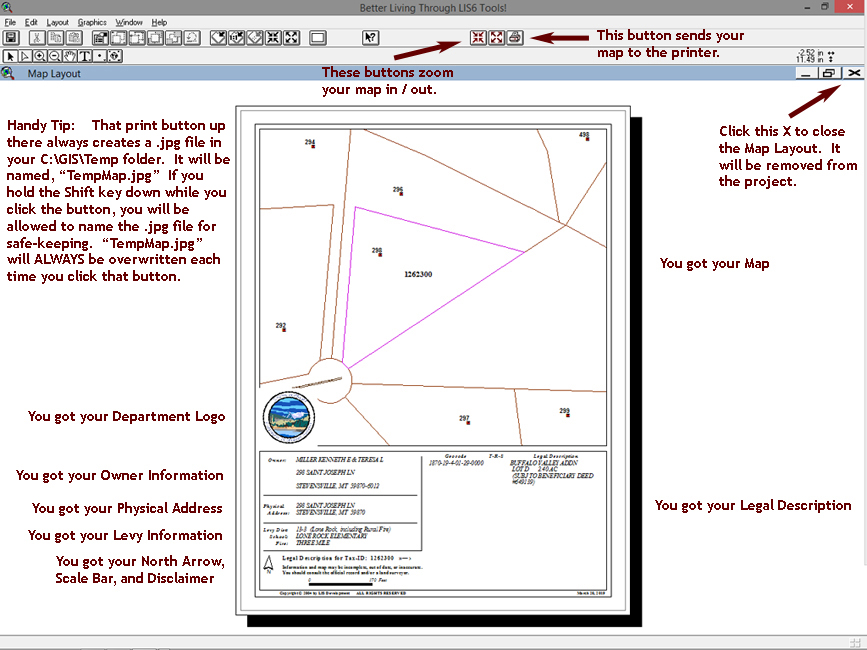
Task: Open the File menu
Action: click(10, 22)
